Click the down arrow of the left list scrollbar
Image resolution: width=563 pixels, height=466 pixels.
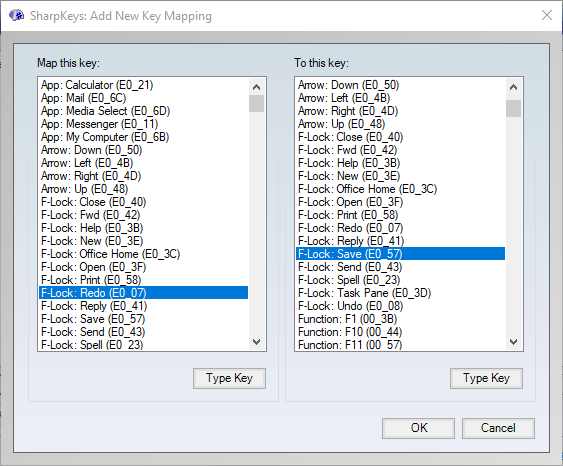(x=256, y=341)
